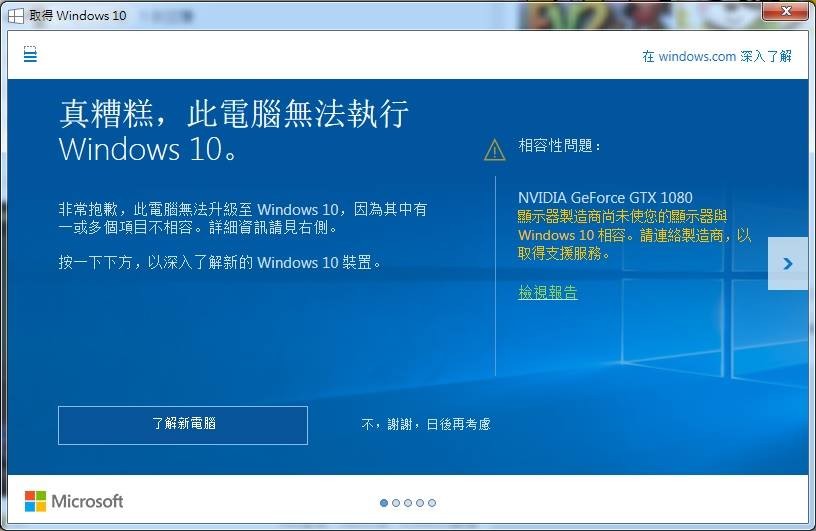Image resolution: width=816 pixels, height=531 pixels.
Task: Click the 了解新電腦 button
Action: pyautogui.click(x=183, y=425)
